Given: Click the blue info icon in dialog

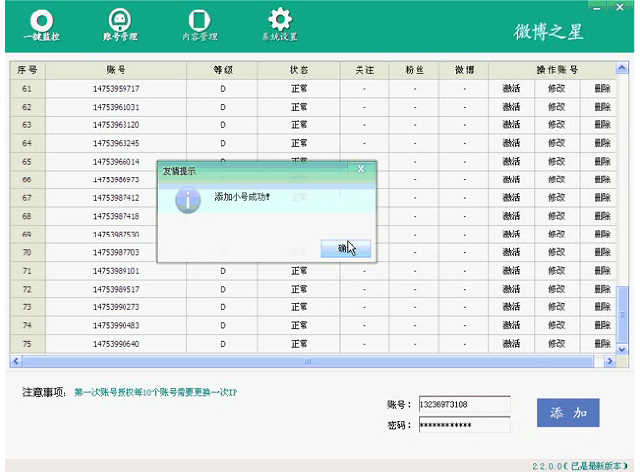Looking at the screenshot, I should tap(188, 200).
